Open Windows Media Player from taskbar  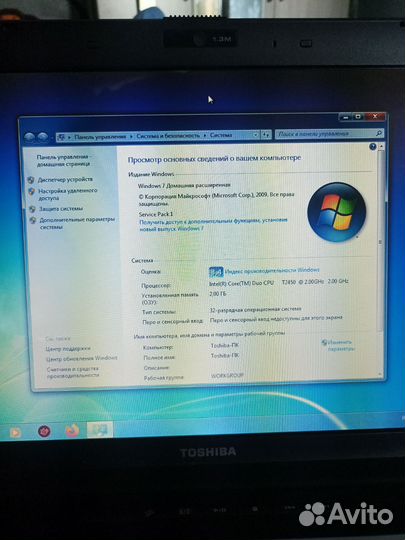15,432
